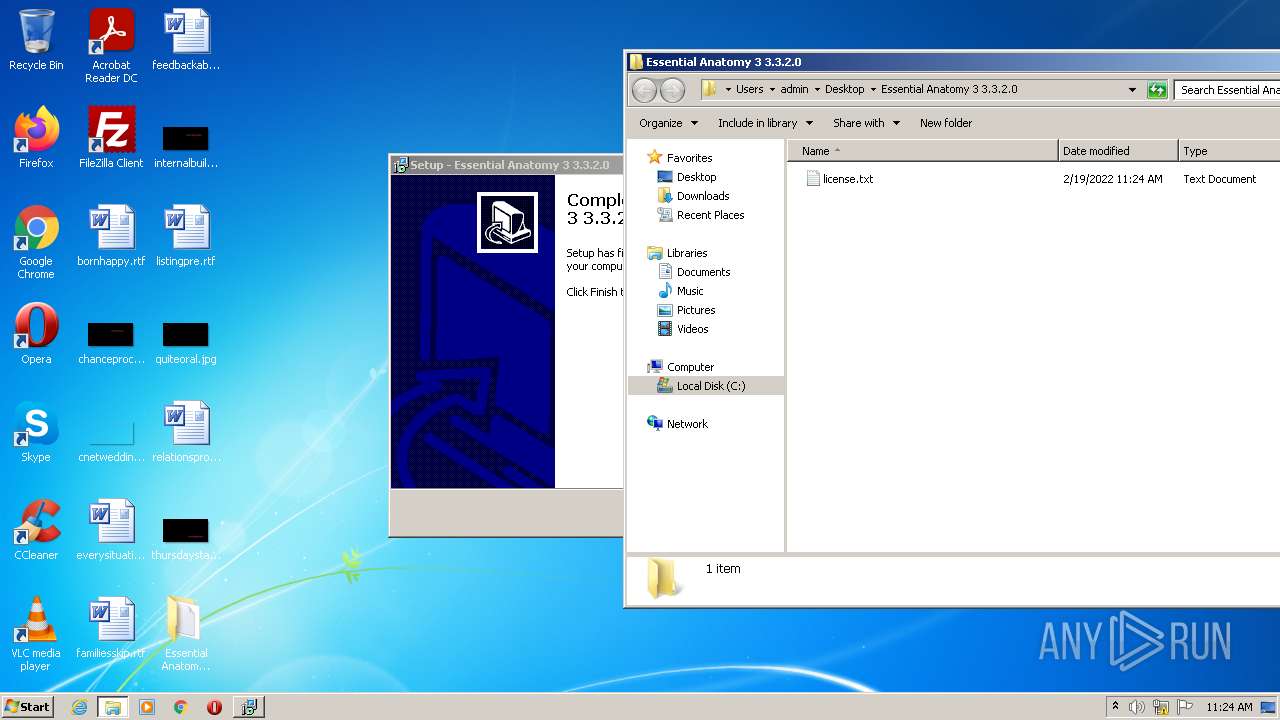
Task: Sort files by Type column header
Action: [1229, 151]
